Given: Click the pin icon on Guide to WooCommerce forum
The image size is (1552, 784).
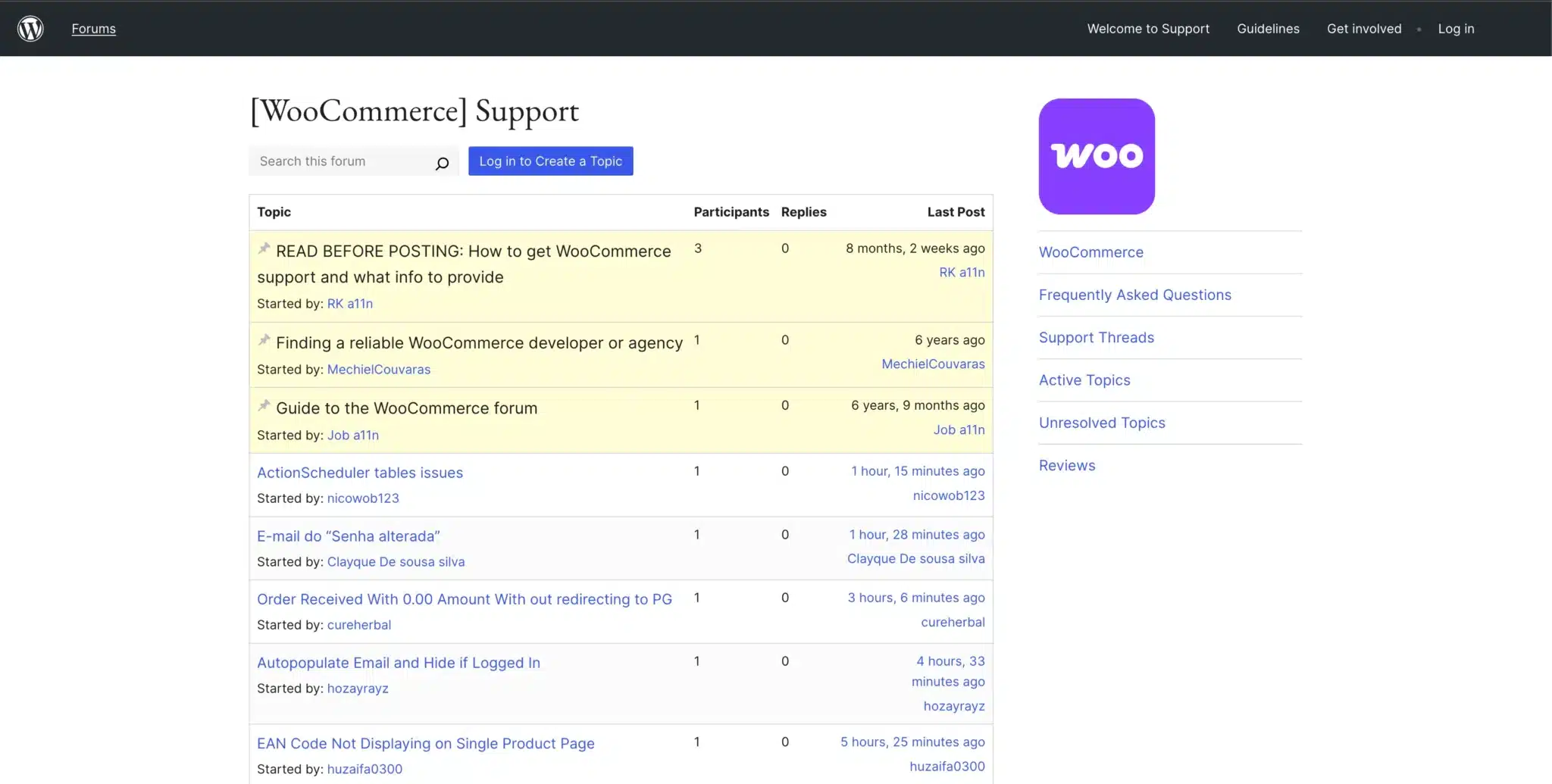Looking at the screenshot, I should (264, 404).
